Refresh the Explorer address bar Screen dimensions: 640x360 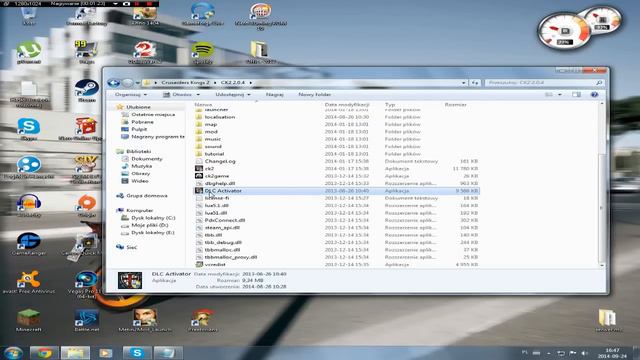[475, 83]
